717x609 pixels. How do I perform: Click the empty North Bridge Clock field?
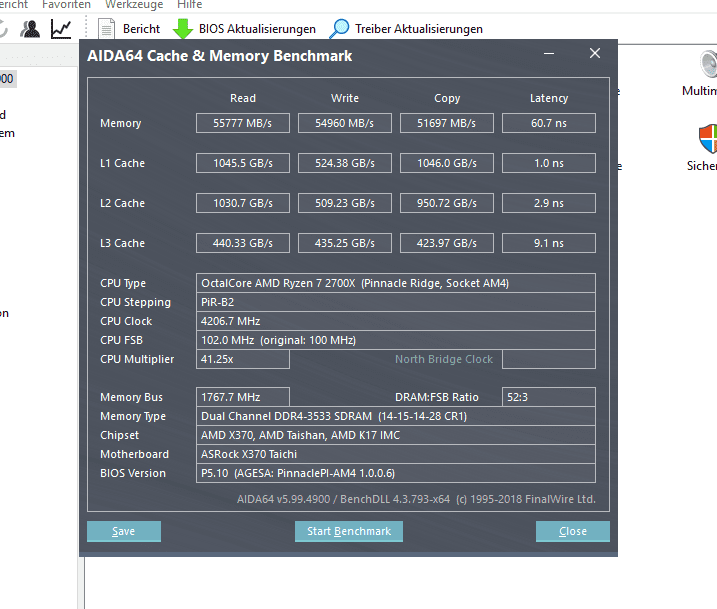(549, 359)
